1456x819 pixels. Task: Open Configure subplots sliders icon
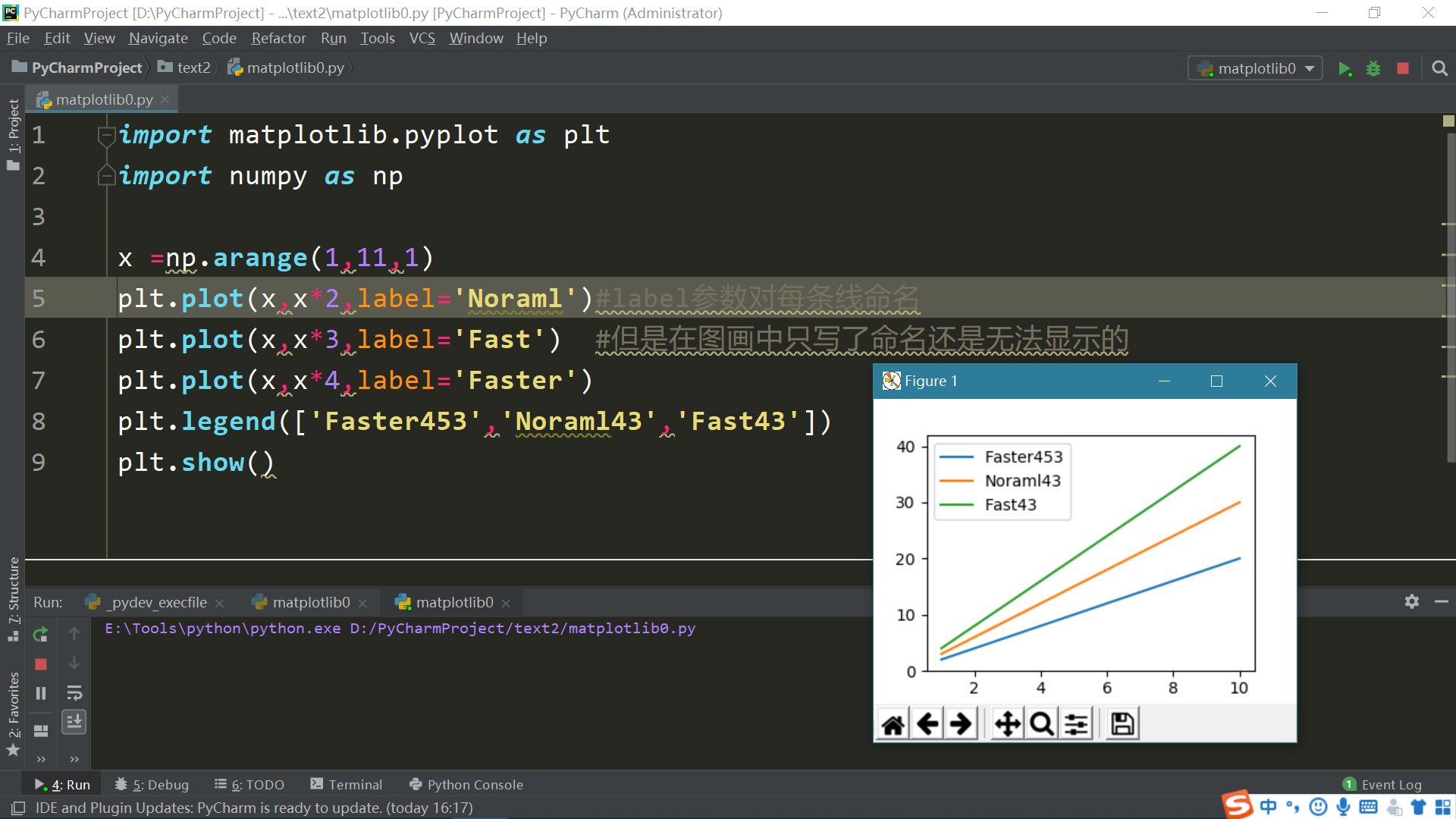point(1077,724)
